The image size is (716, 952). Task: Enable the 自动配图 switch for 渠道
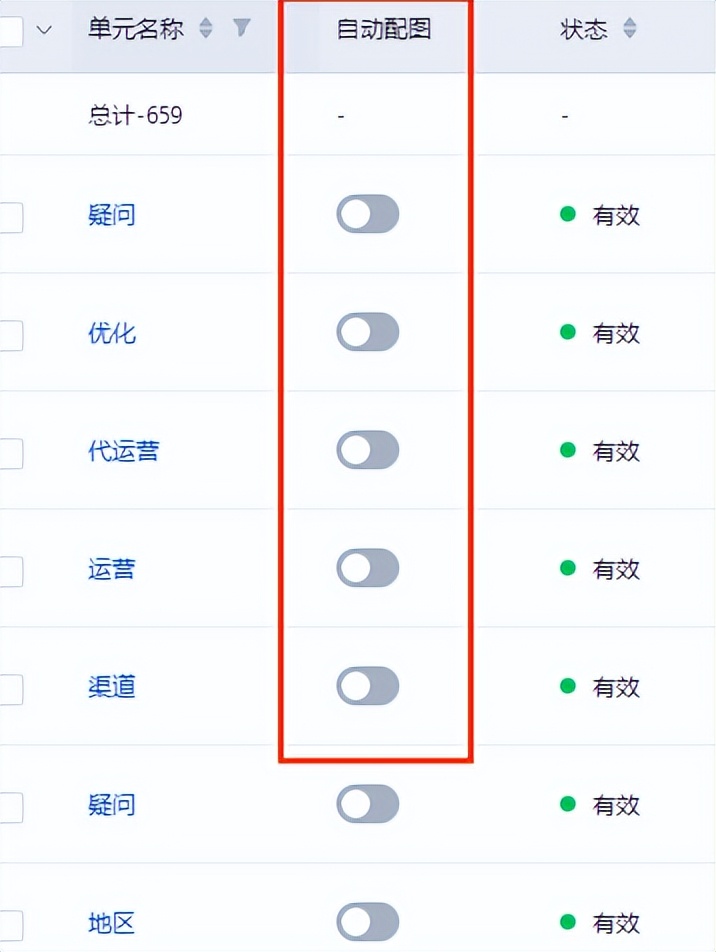point(368,687)
